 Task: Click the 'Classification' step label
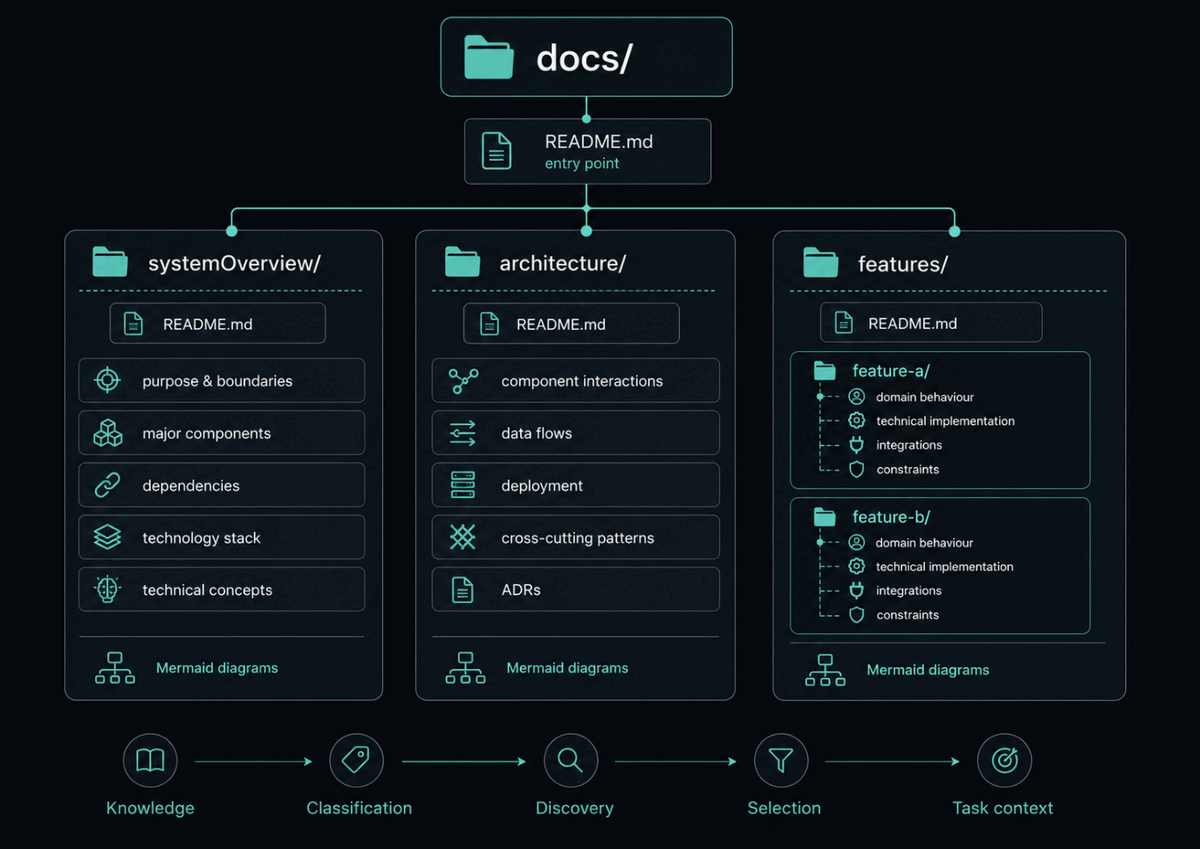click(x=359, y=808)
